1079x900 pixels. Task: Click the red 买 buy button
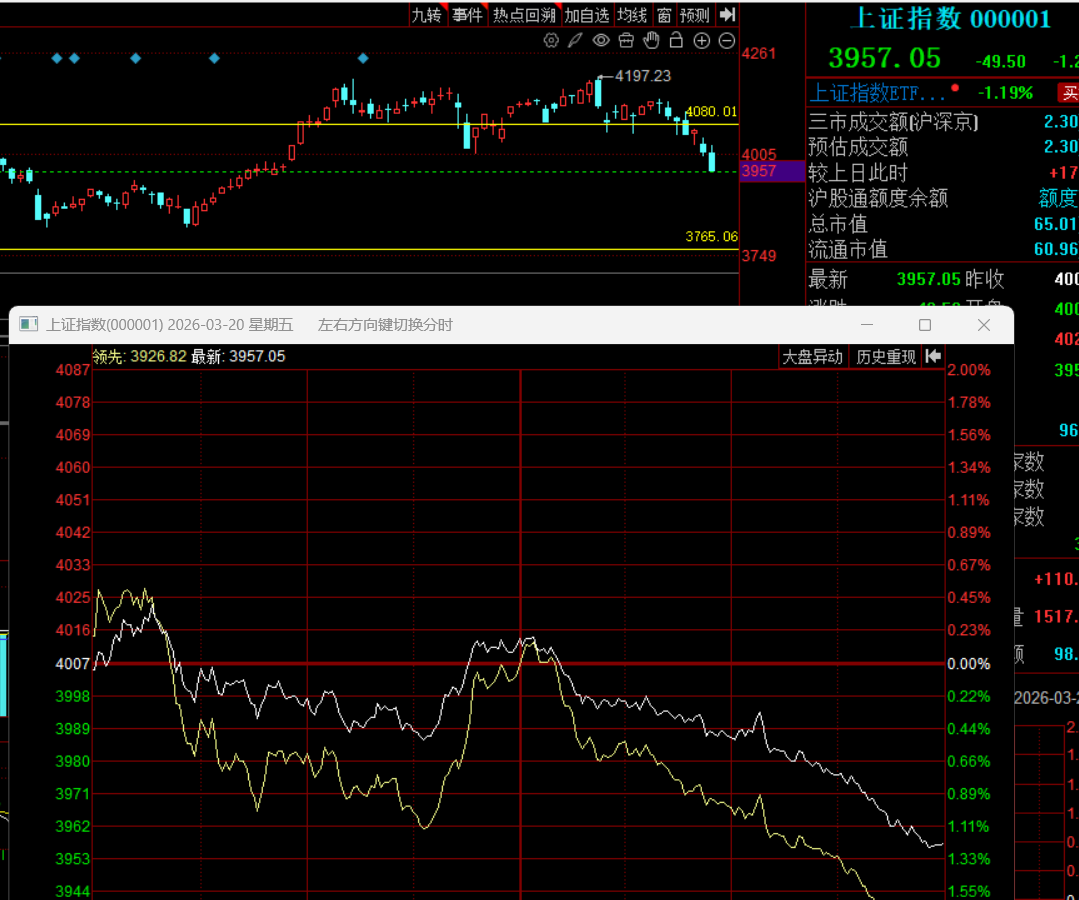click(x=1069, y=93)
